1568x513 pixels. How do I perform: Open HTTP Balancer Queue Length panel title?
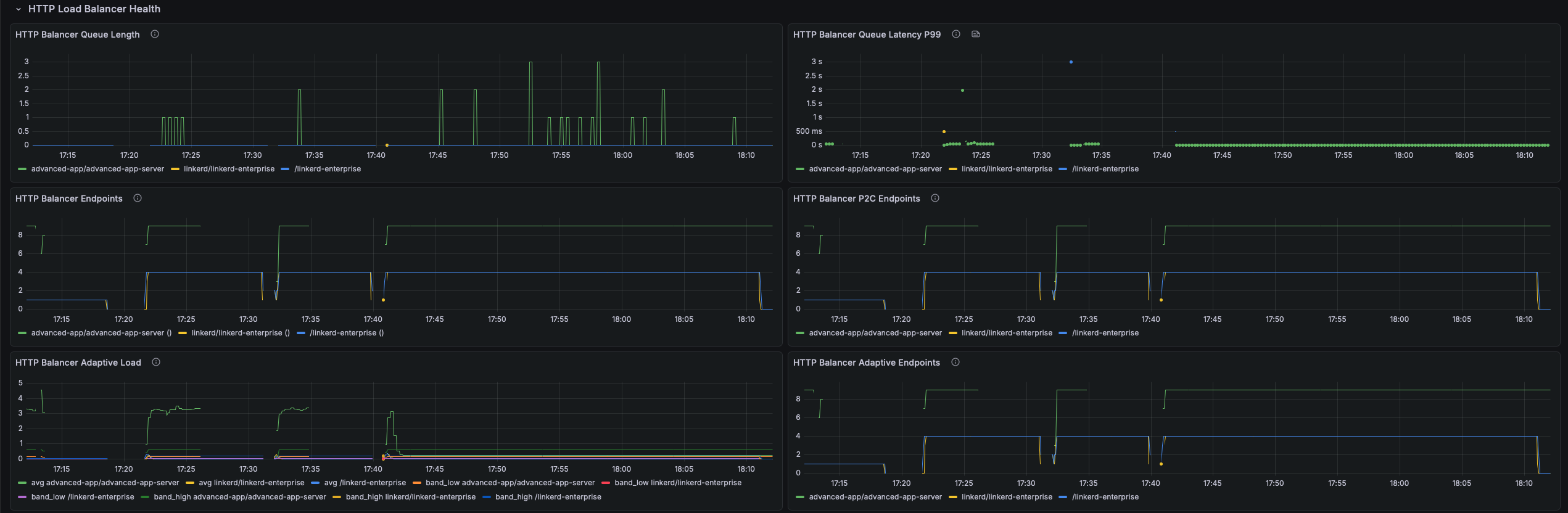78,35
